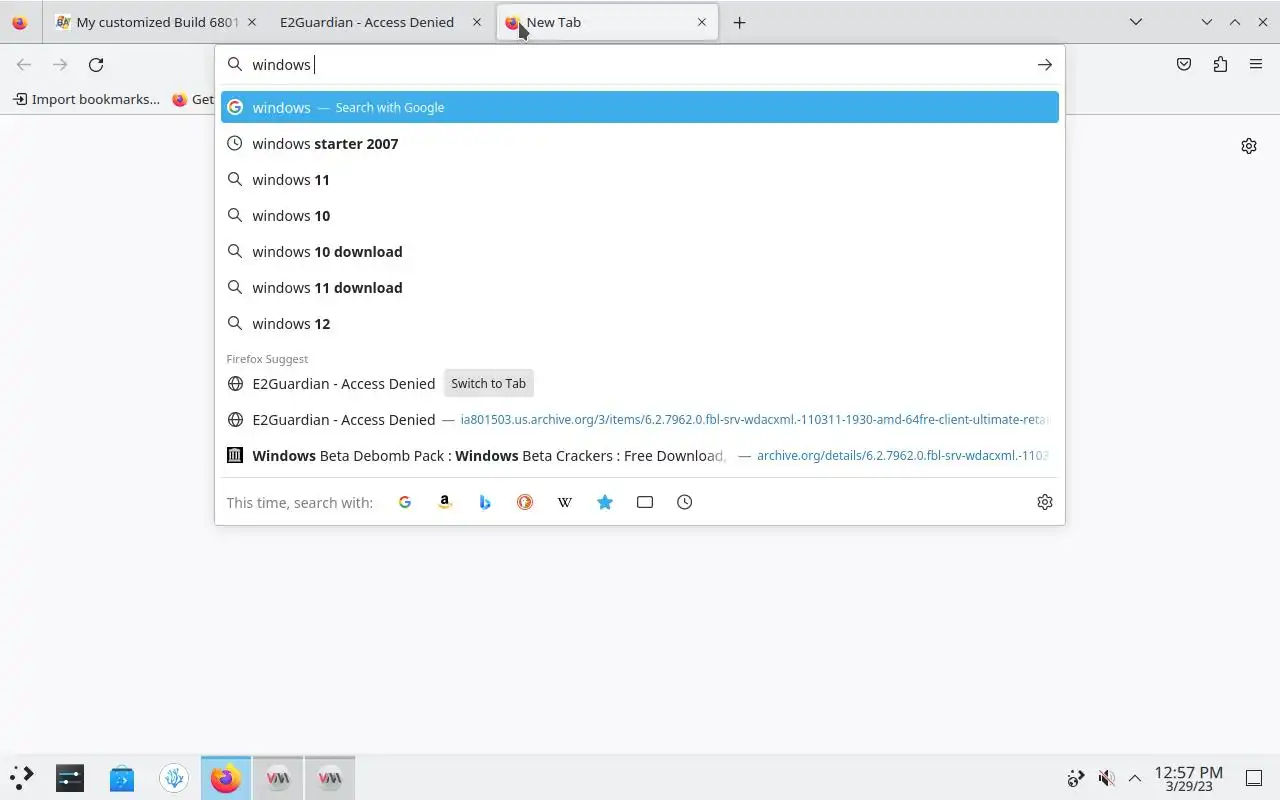Open Save to Pocket
The width and height of the screenshot is (1280, 800).
pyautogui.click(x=1184, y=64)
